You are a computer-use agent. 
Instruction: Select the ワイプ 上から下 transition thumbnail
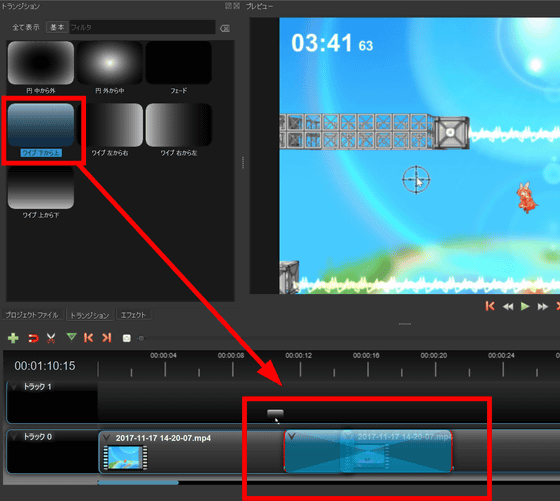[41, 187]
